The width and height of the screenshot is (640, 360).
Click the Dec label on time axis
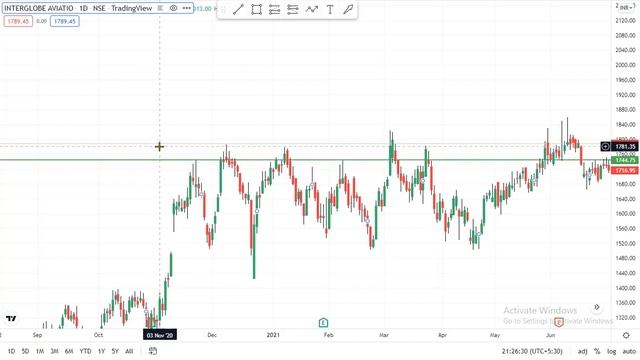coord(212,335)
